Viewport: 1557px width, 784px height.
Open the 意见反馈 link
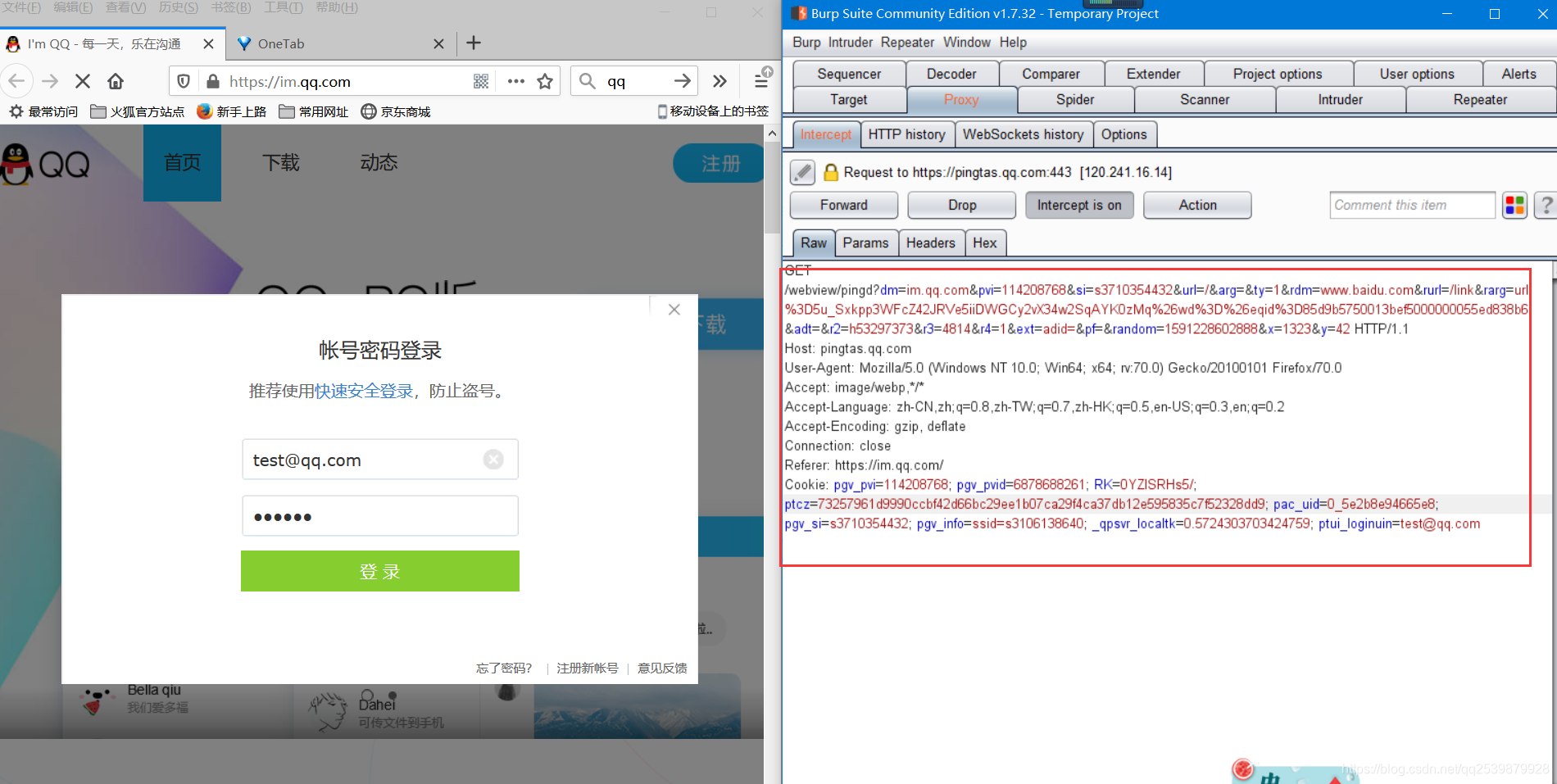click(x=662, y=668)
